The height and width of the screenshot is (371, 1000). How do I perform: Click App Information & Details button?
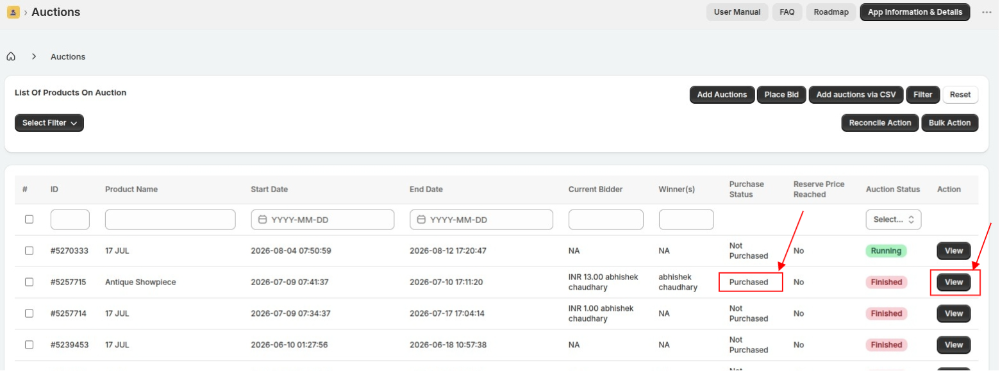pos(915,12)
